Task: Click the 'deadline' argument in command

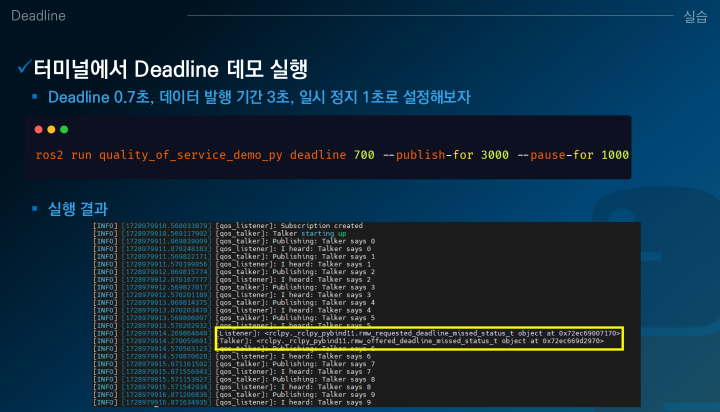Action: tap(318, 155)
